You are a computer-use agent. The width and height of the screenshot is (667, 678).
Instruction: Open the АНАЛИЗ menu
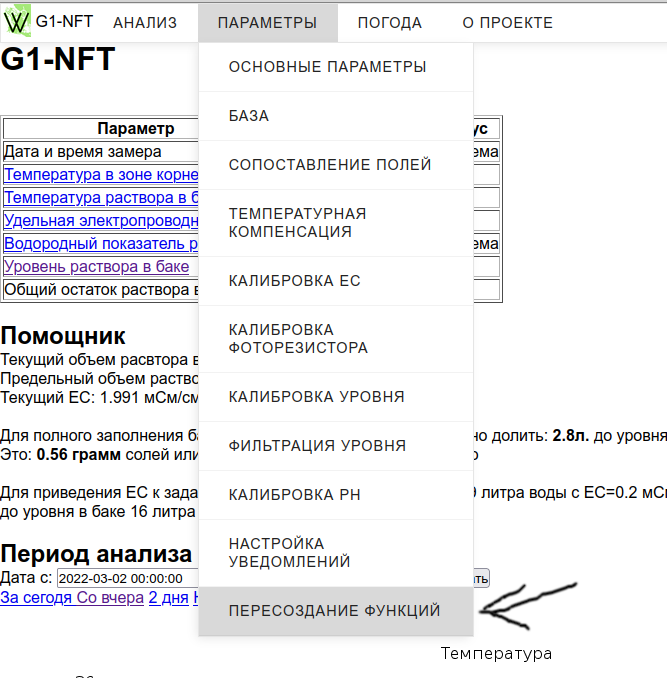145,23
